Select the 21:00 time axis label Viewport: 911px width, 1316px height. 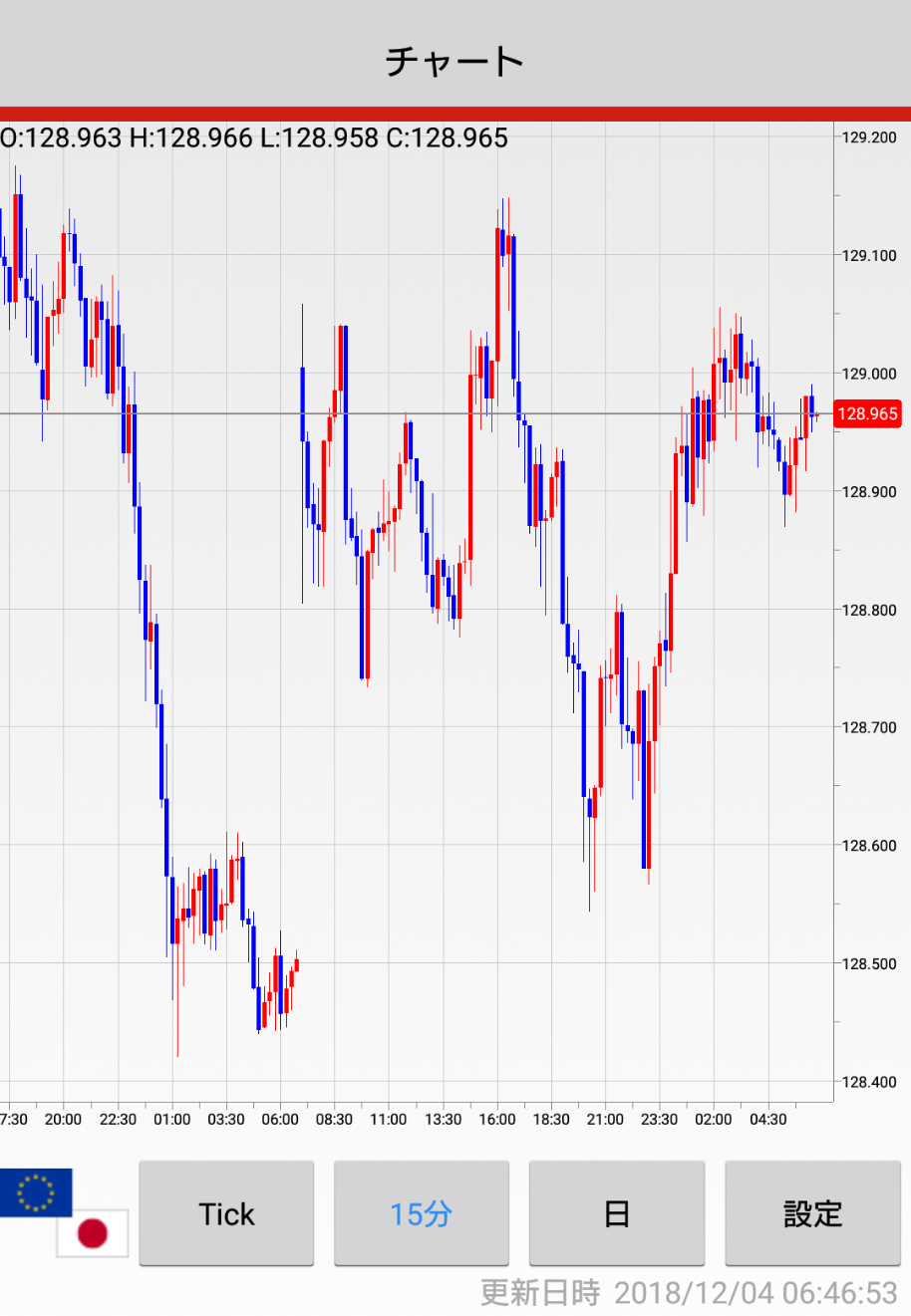(x=605, y=1120)
